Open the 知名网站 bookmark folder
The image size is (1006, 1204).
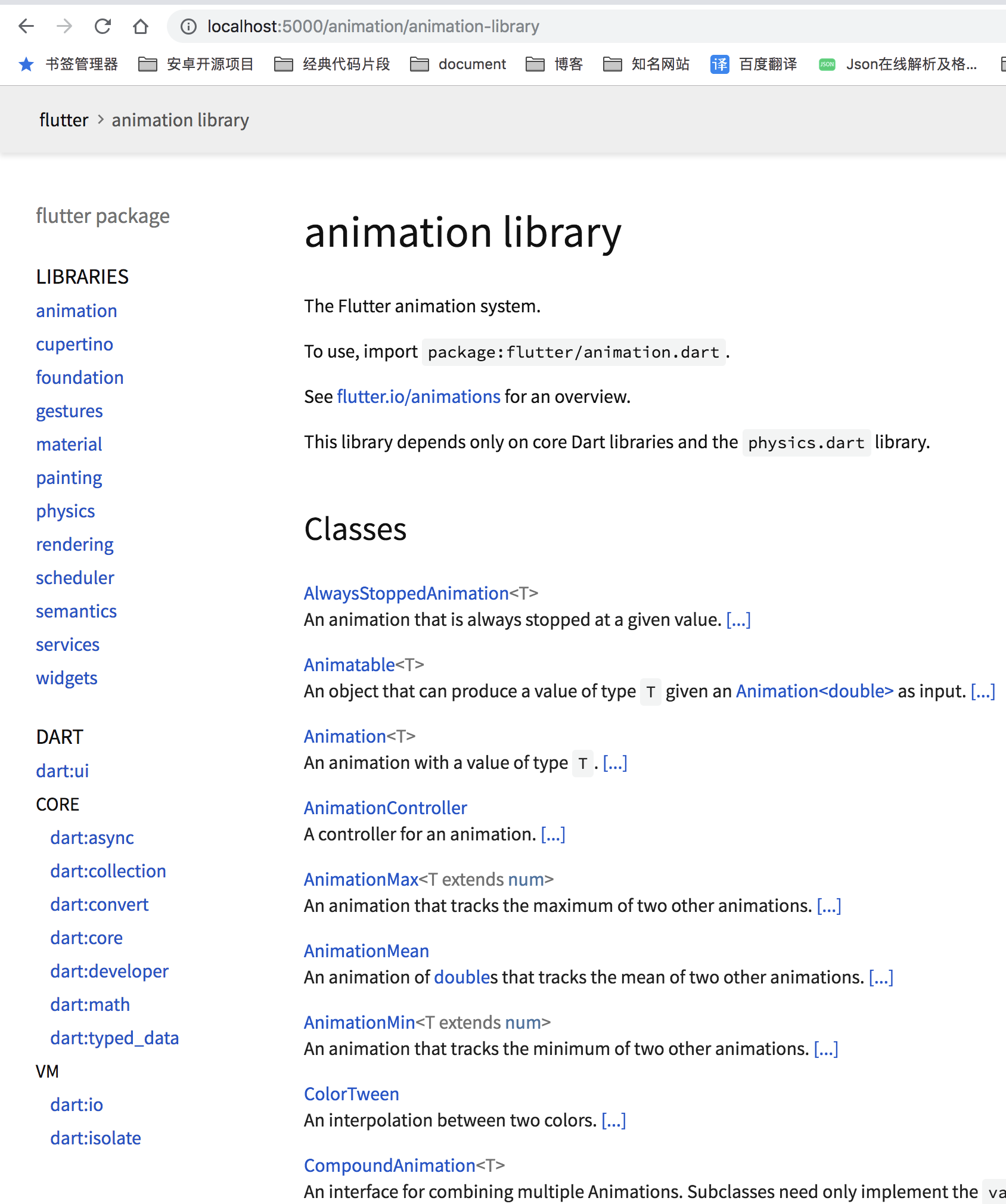pyautogui.click(x=646, y=64)
